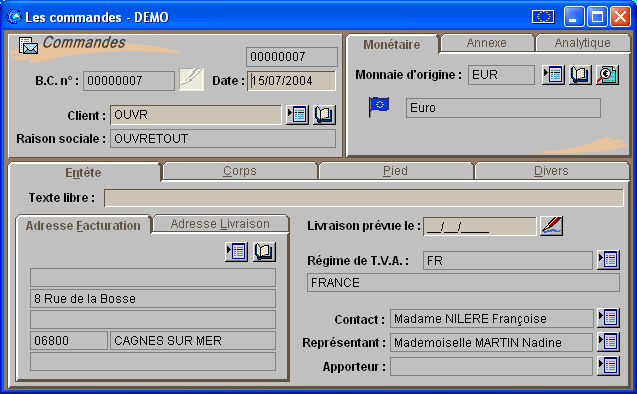Click the Commandes envelope icon
Viewport: 637px width, 394px height.
click(x=28, y=45)
